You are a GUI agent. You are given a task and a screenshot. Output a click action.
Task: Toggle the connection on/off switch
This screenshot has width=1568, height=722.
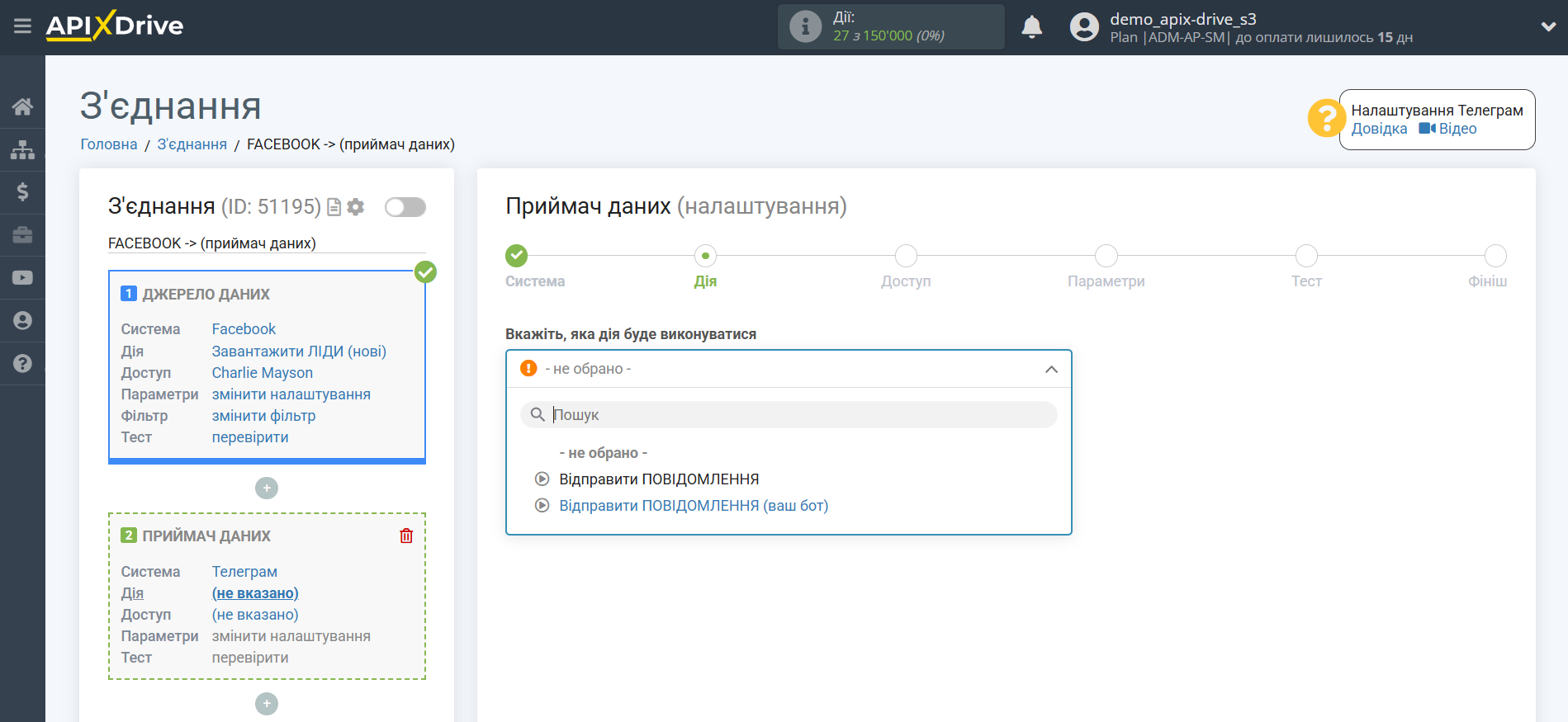pos(405,207)
